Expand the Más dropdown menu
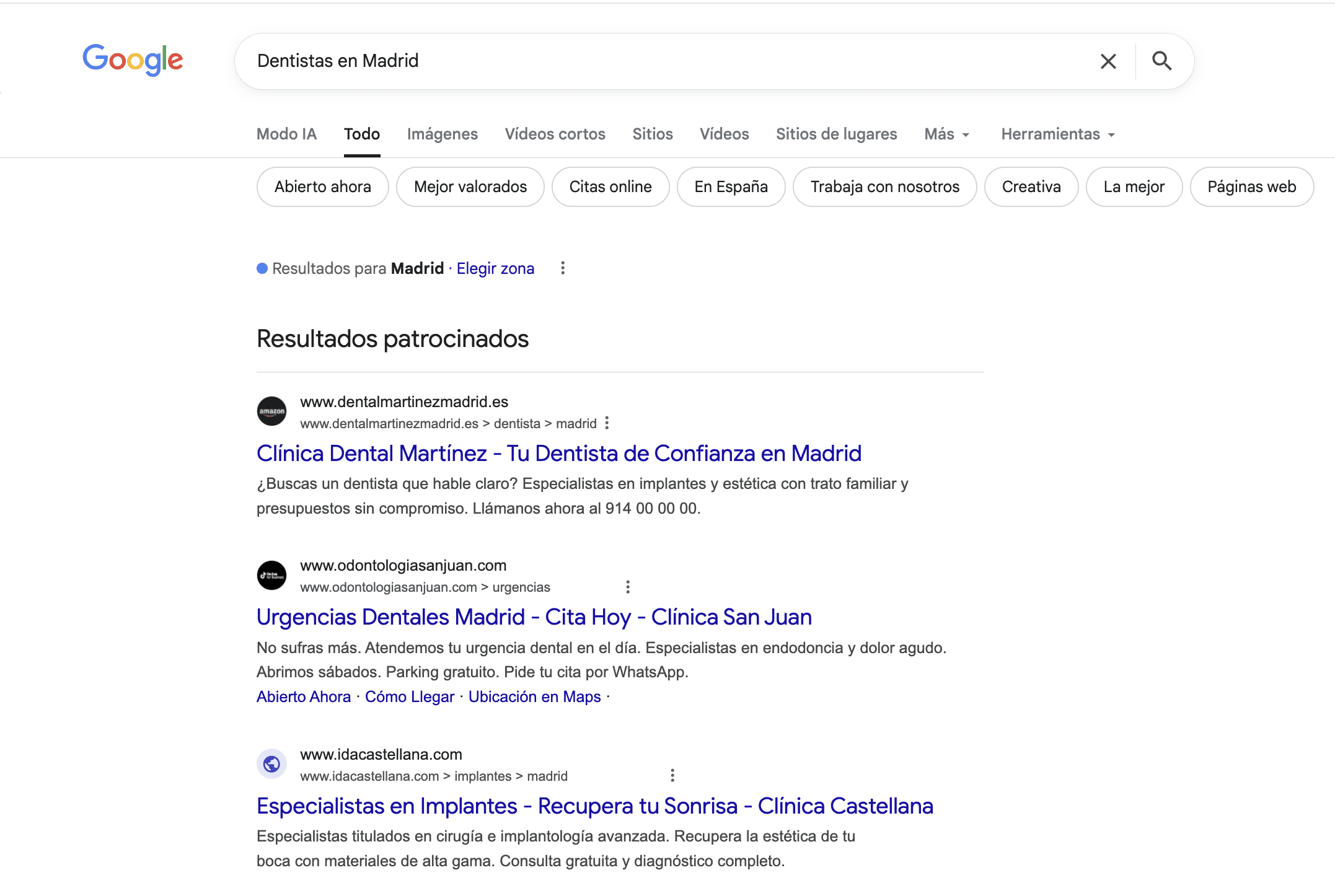The image size is (1335, 896). click(x=946, y=134)
